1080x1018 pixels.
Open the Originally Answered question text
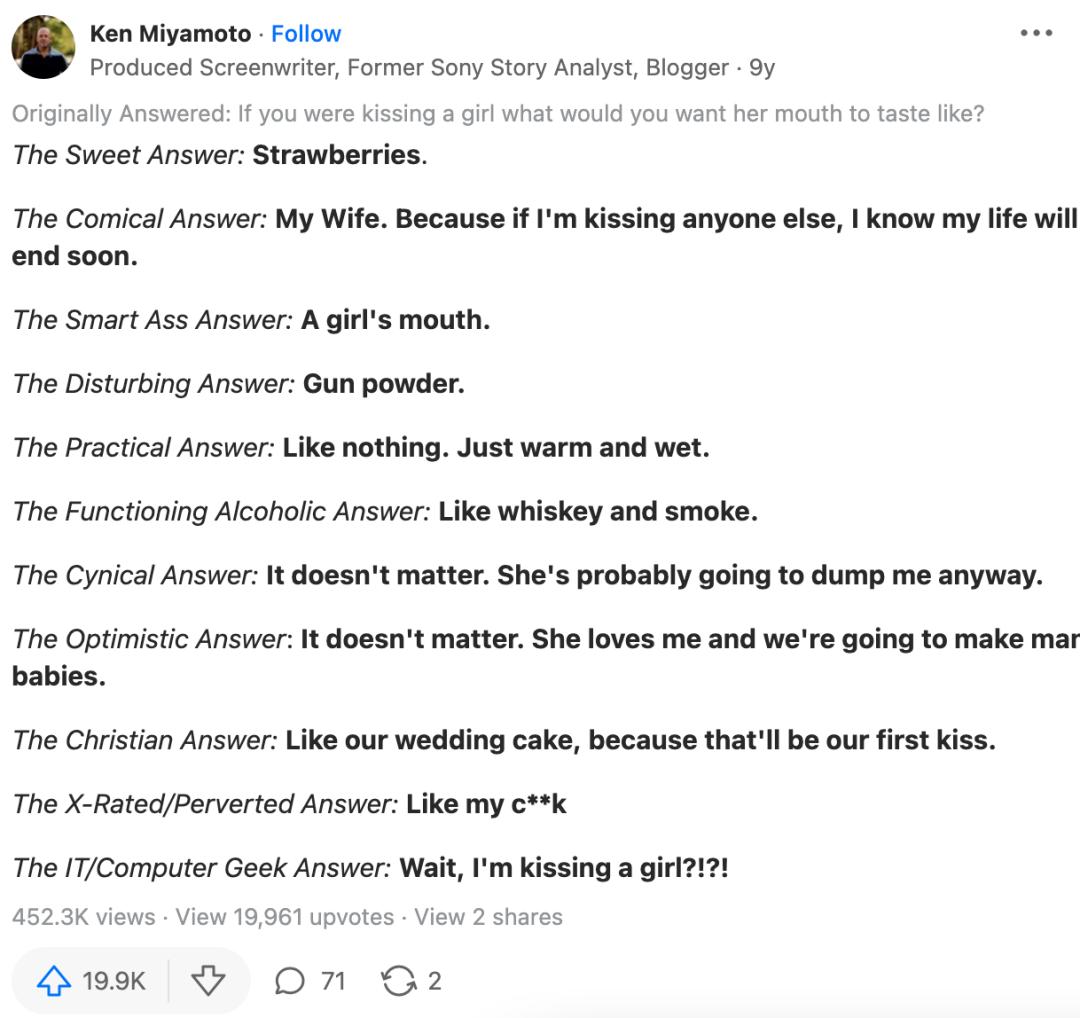coord(610,114)
